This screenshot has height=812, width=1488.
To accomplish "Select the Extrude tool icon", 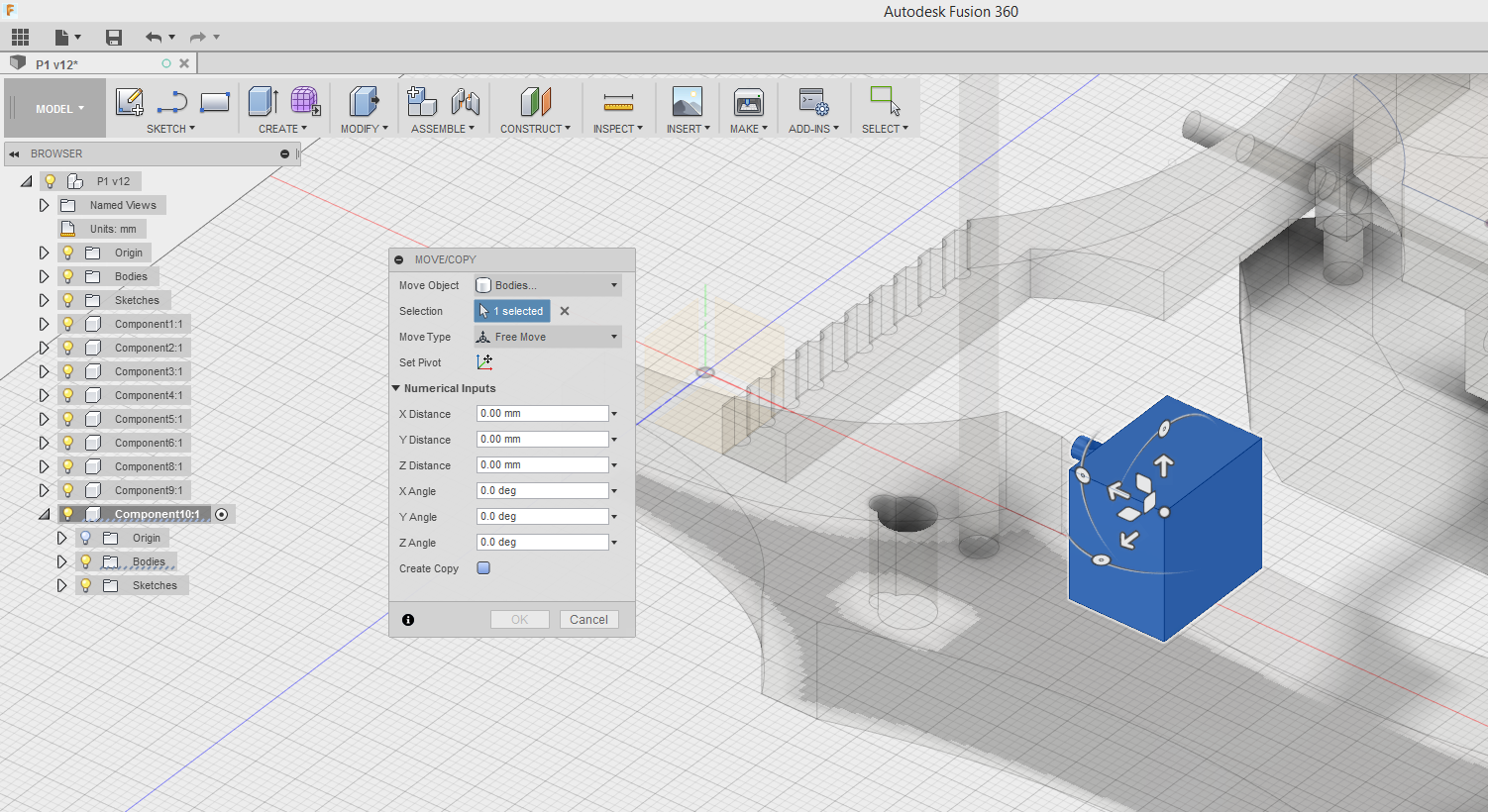I will coord(263,101).
